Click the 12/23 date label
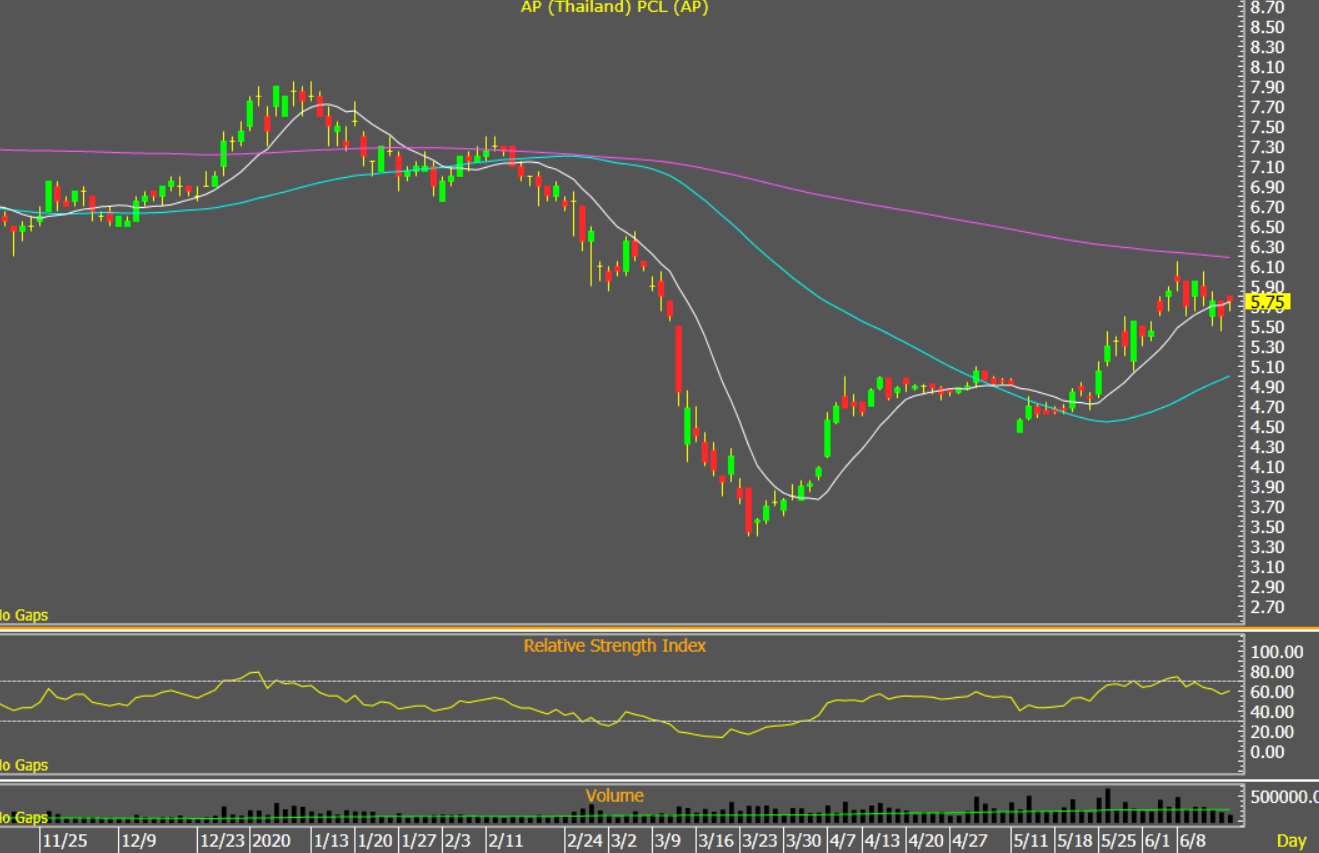 222,840
